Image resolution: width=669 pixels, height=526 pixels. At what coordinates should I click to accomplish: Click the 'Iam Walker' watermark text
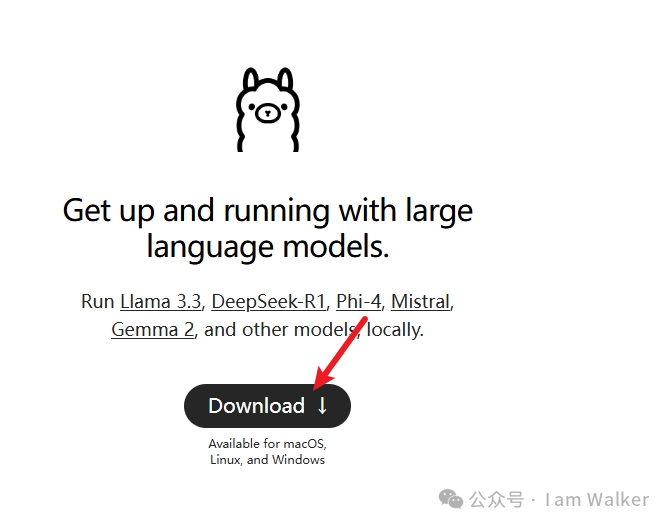click(x=597, y=500)
